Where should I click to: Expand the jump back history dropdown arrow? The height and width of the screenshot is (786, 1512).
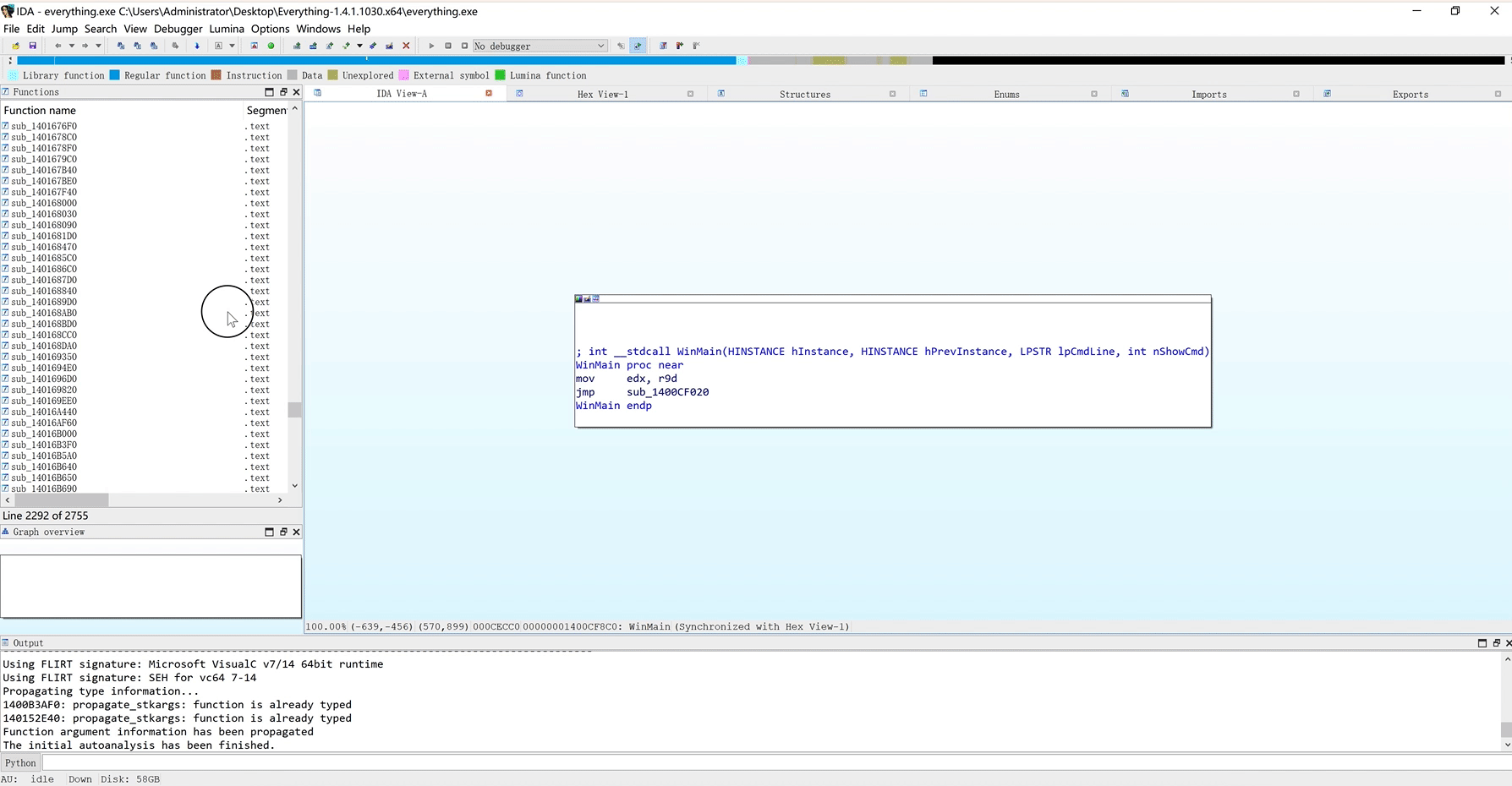[71, 46]
